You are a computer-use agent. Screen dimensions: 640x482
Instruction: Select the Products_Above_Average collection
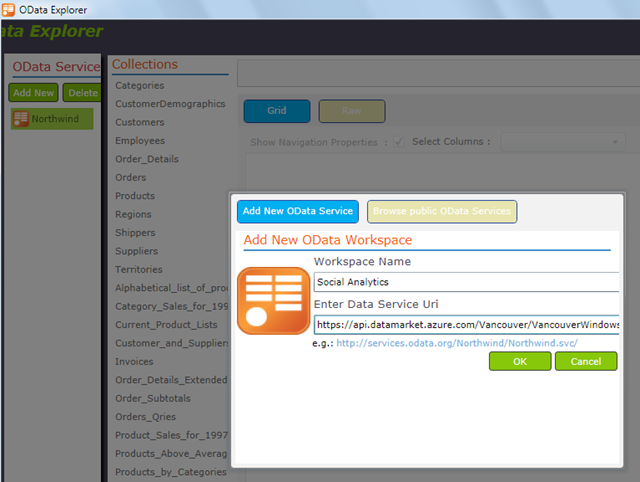pyautogui.click(x=171, y=453)
